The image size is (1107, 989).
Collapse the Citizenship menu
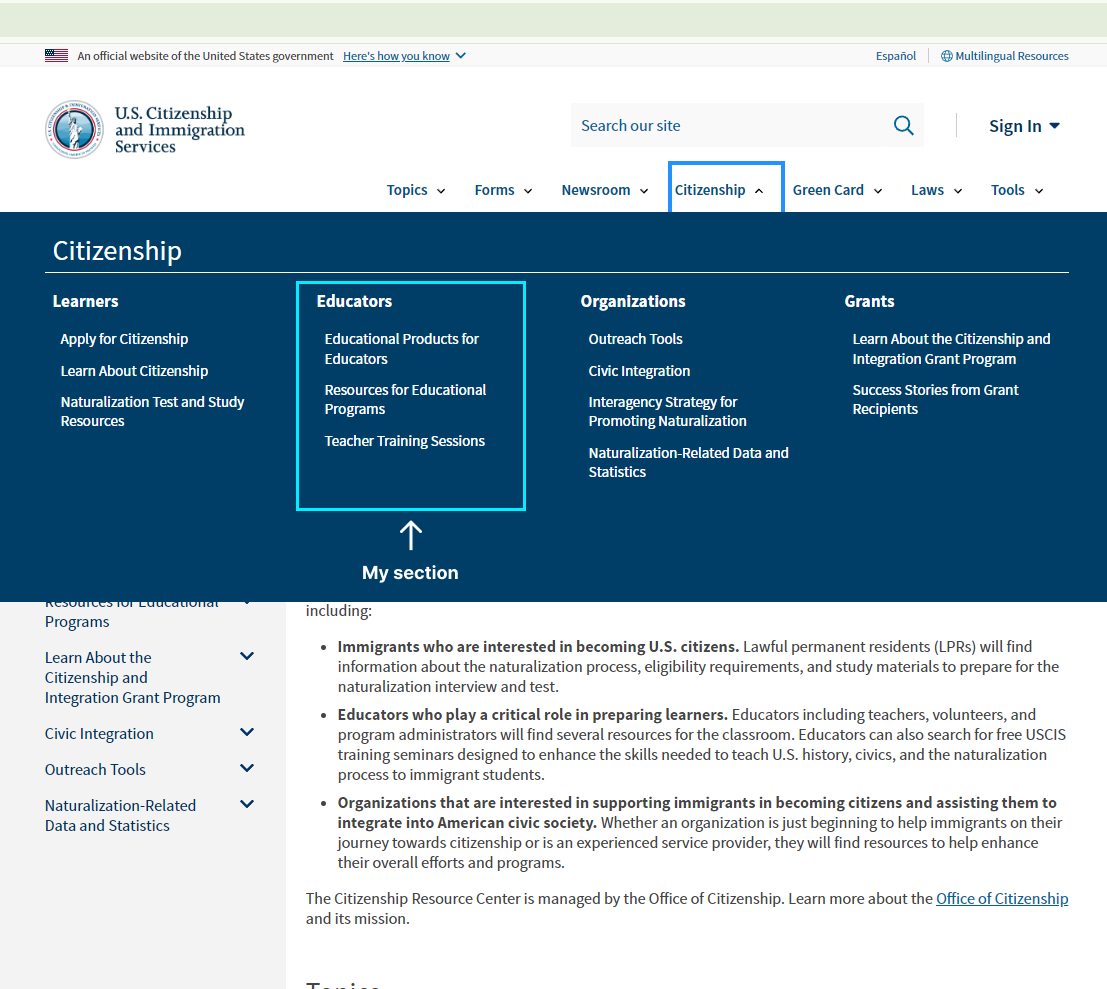[x=726, y=188]
